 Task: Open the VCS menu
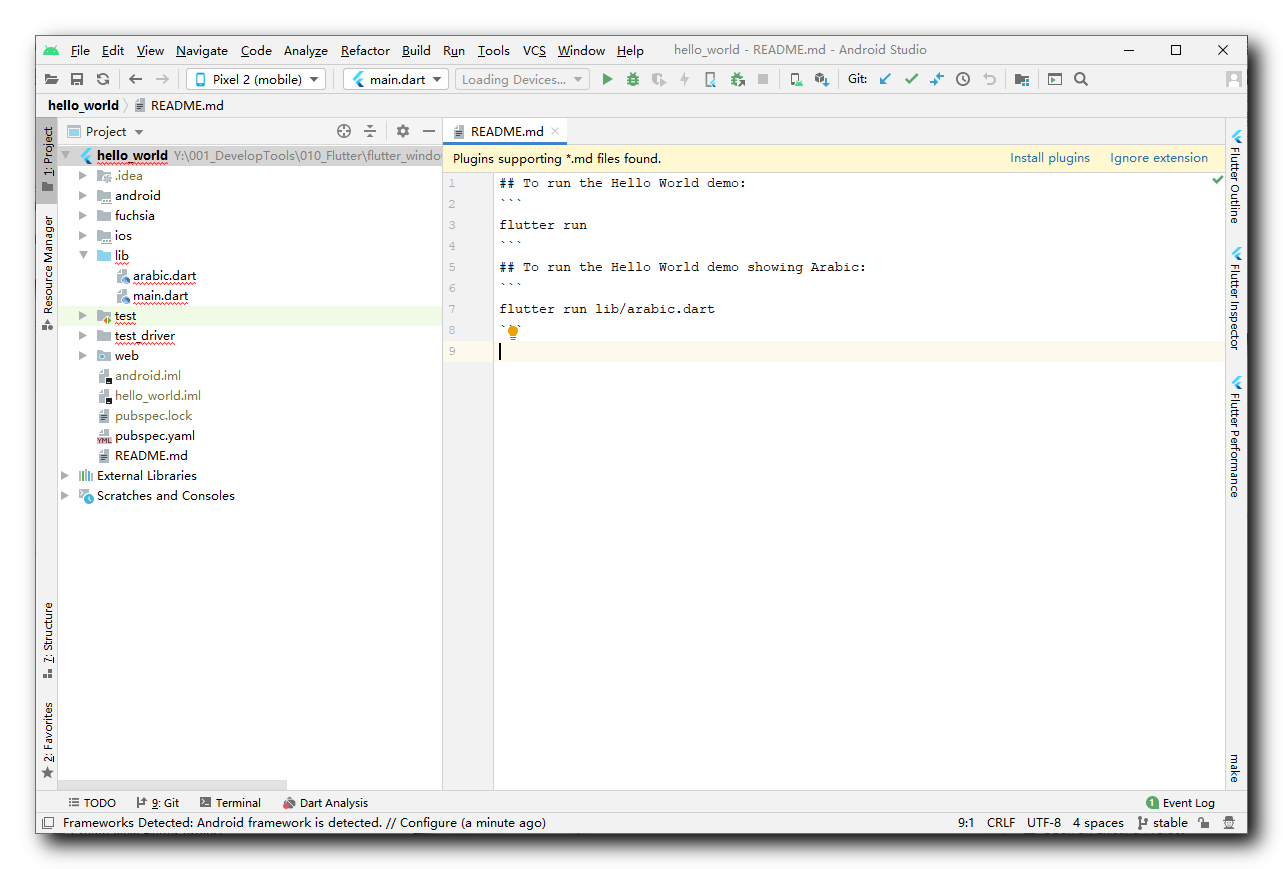(x=534, y=50)
